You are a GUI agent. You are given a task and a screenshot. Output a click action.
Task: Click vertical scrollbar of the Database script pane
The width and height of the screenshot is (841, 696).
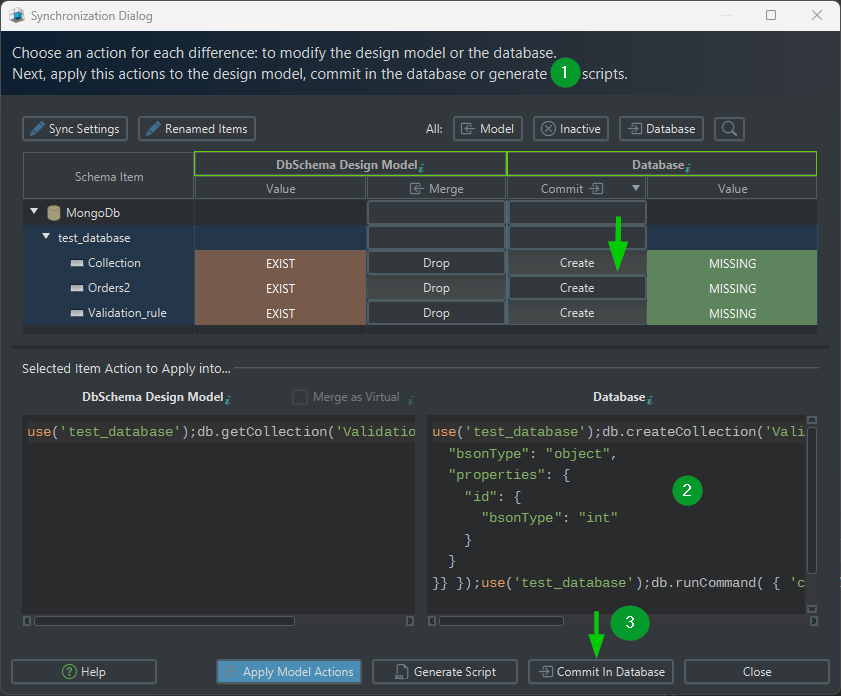point(812,500)
